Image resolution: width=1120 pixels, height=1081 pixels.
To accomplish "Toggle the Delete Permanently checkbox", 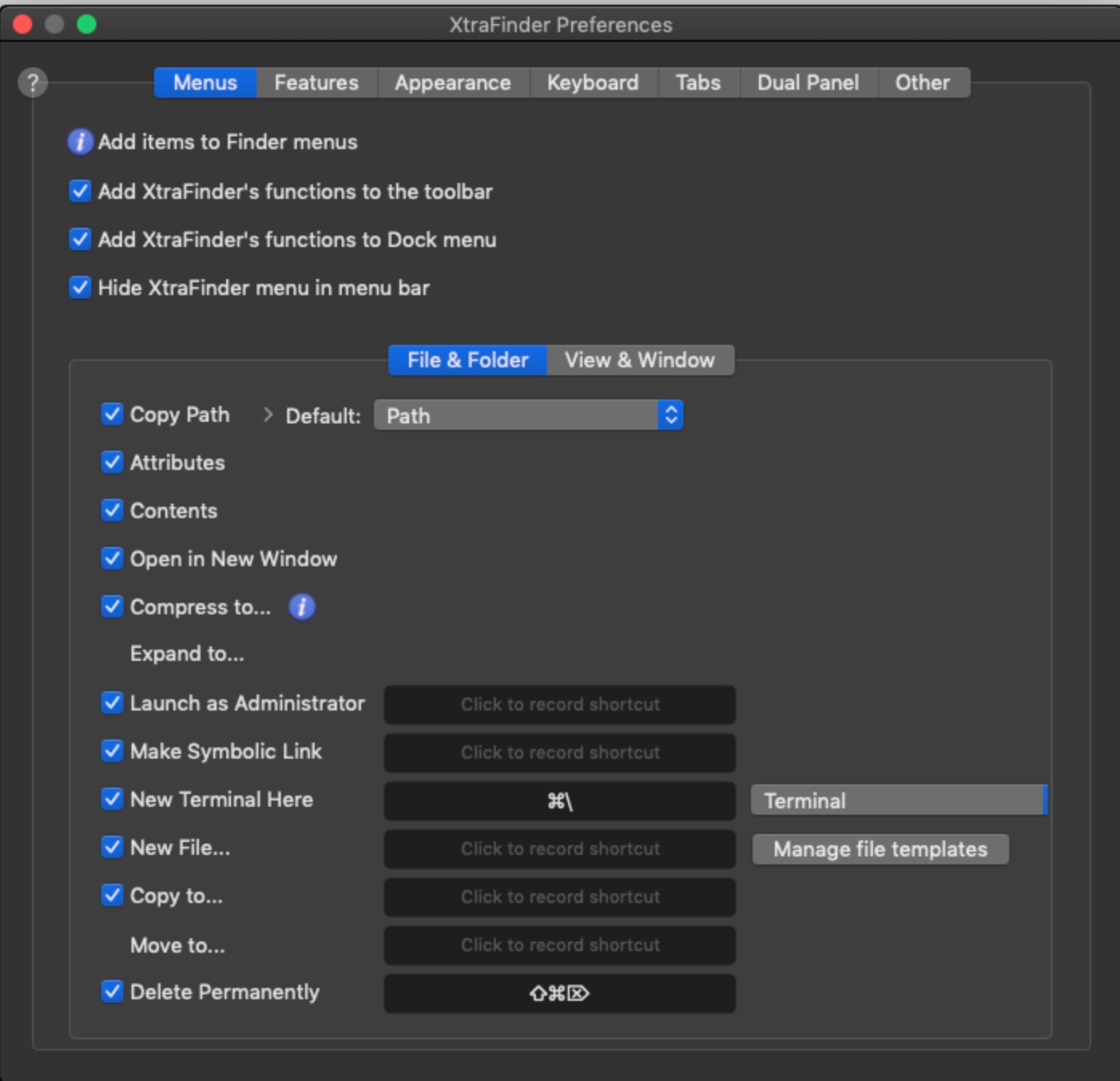I will click(x=112, y=992).
